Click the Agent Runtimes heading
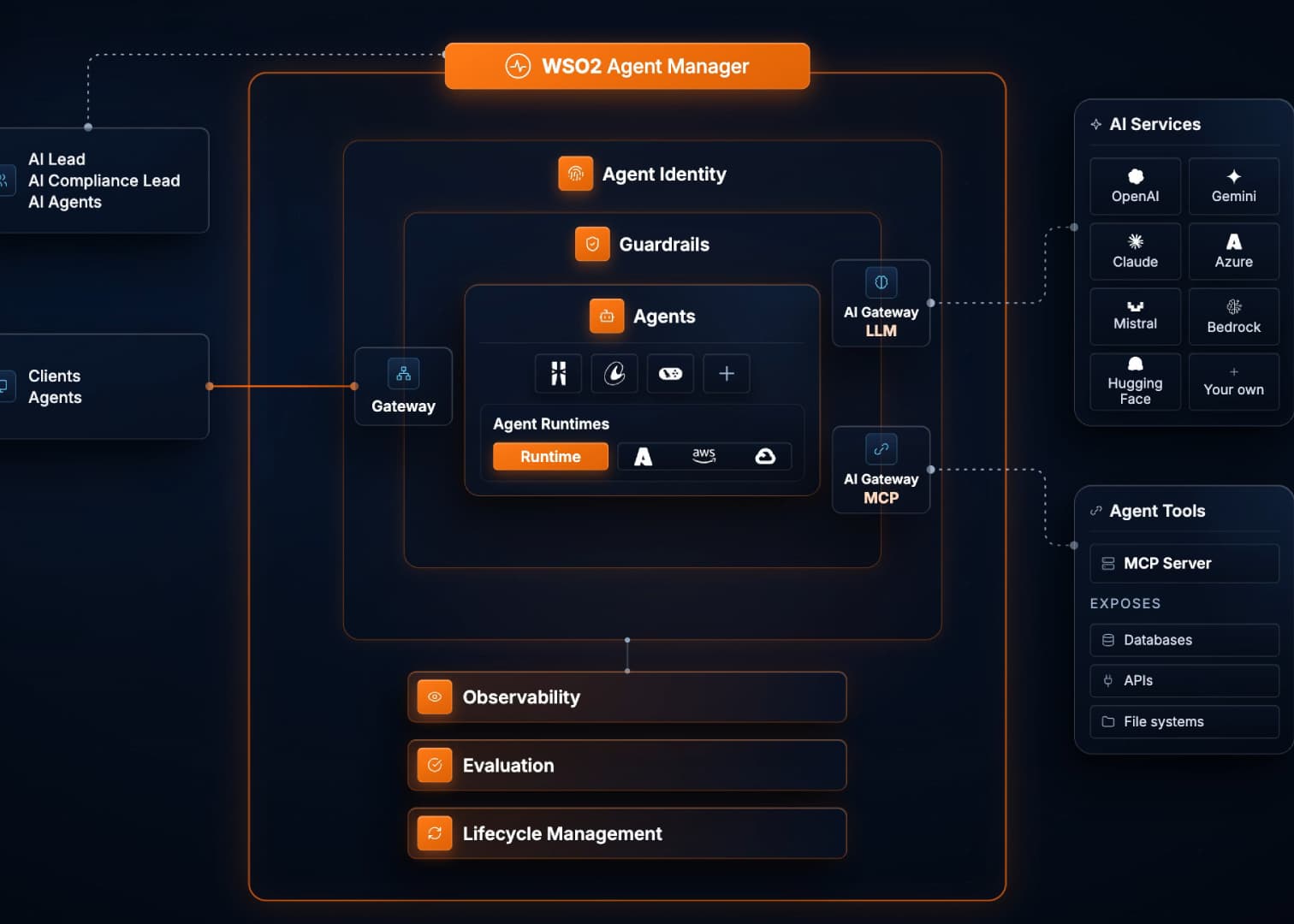 click(551, 424)
